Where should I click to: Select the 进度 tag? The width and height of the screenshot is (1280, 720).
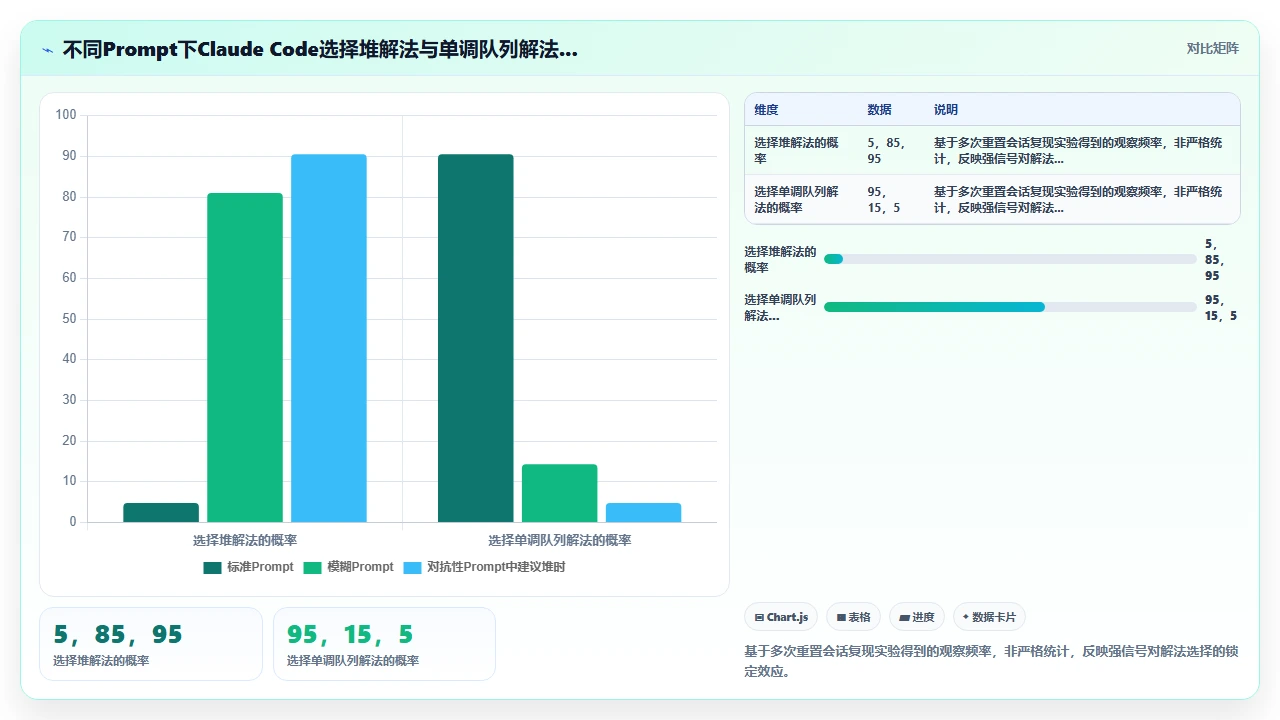[x=917, y=617]
